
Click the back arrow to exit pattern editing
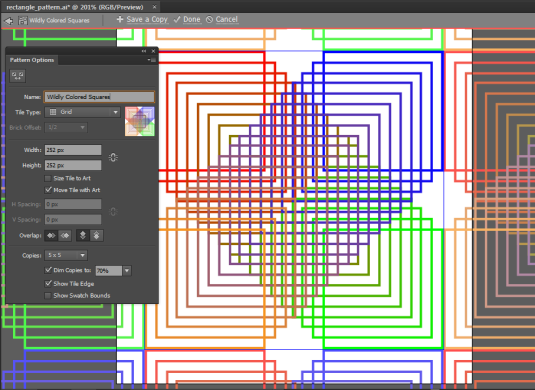click(9, 20)
